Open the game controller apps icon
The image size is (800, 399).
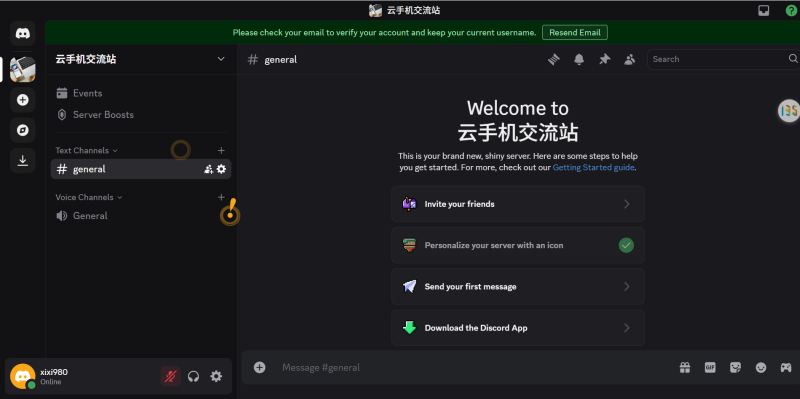(786, 367)
